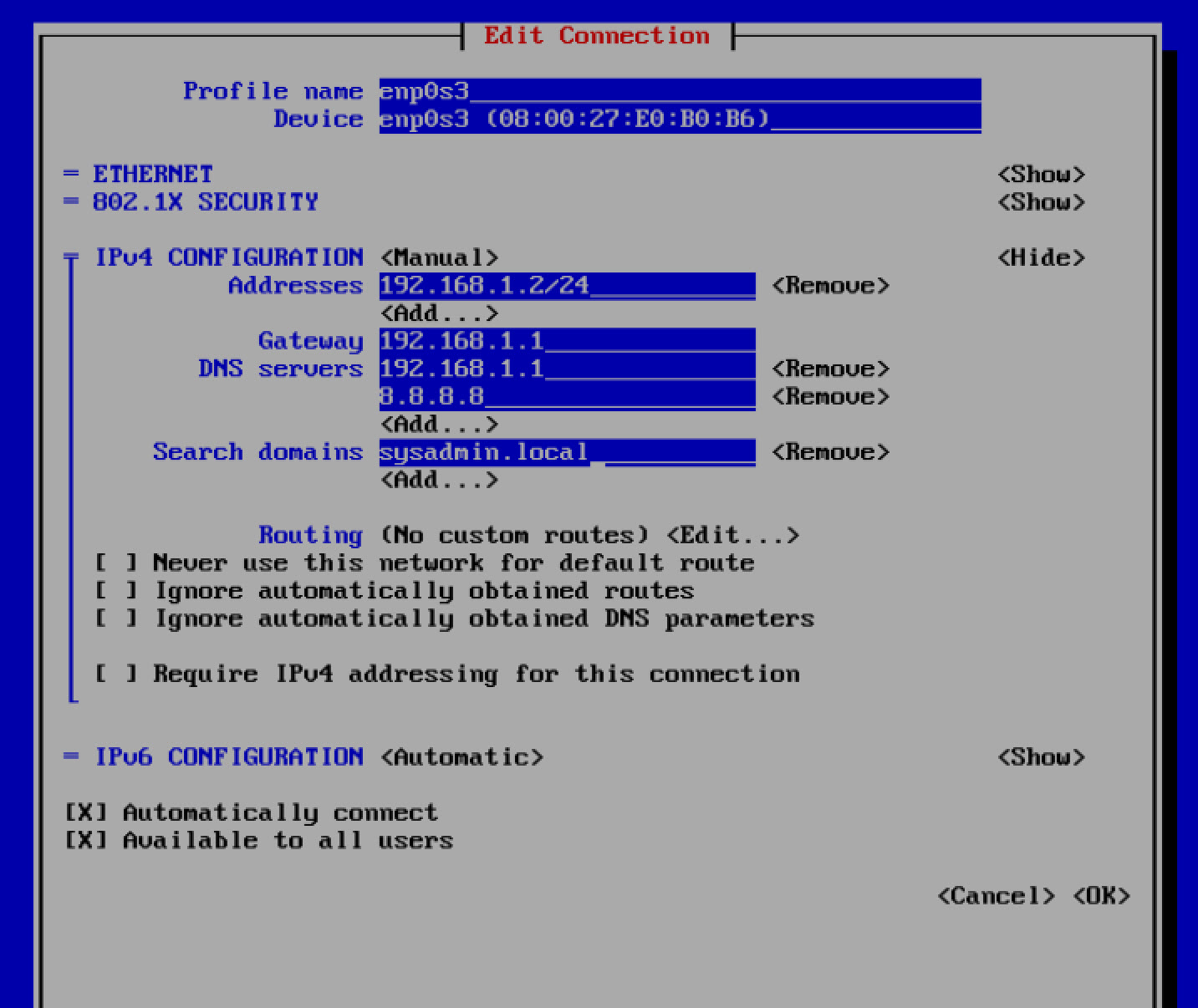Click the Gateway input field
The image size is (1198, 1008).
[560, 340]
